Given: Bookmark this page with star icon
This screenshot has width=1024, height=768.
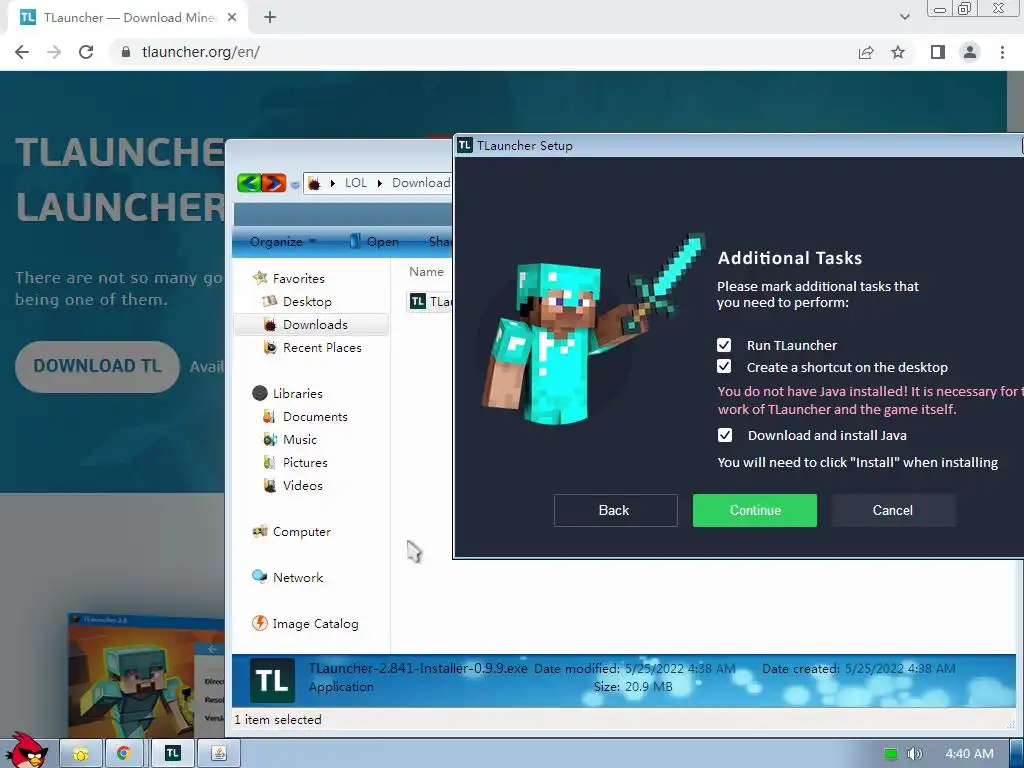Looking at the screenshot, I should click(898, 52).
